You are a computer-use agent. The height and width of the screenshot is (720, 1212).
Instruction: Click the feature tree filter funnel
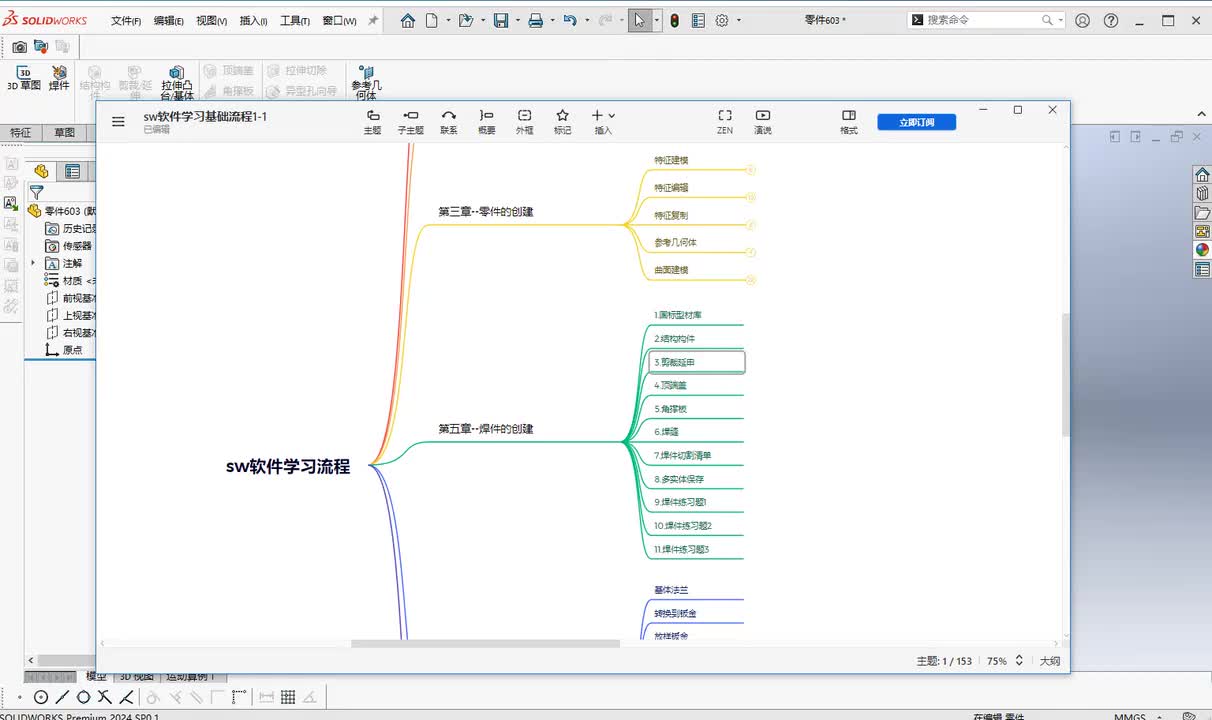[x=37, y=192]
